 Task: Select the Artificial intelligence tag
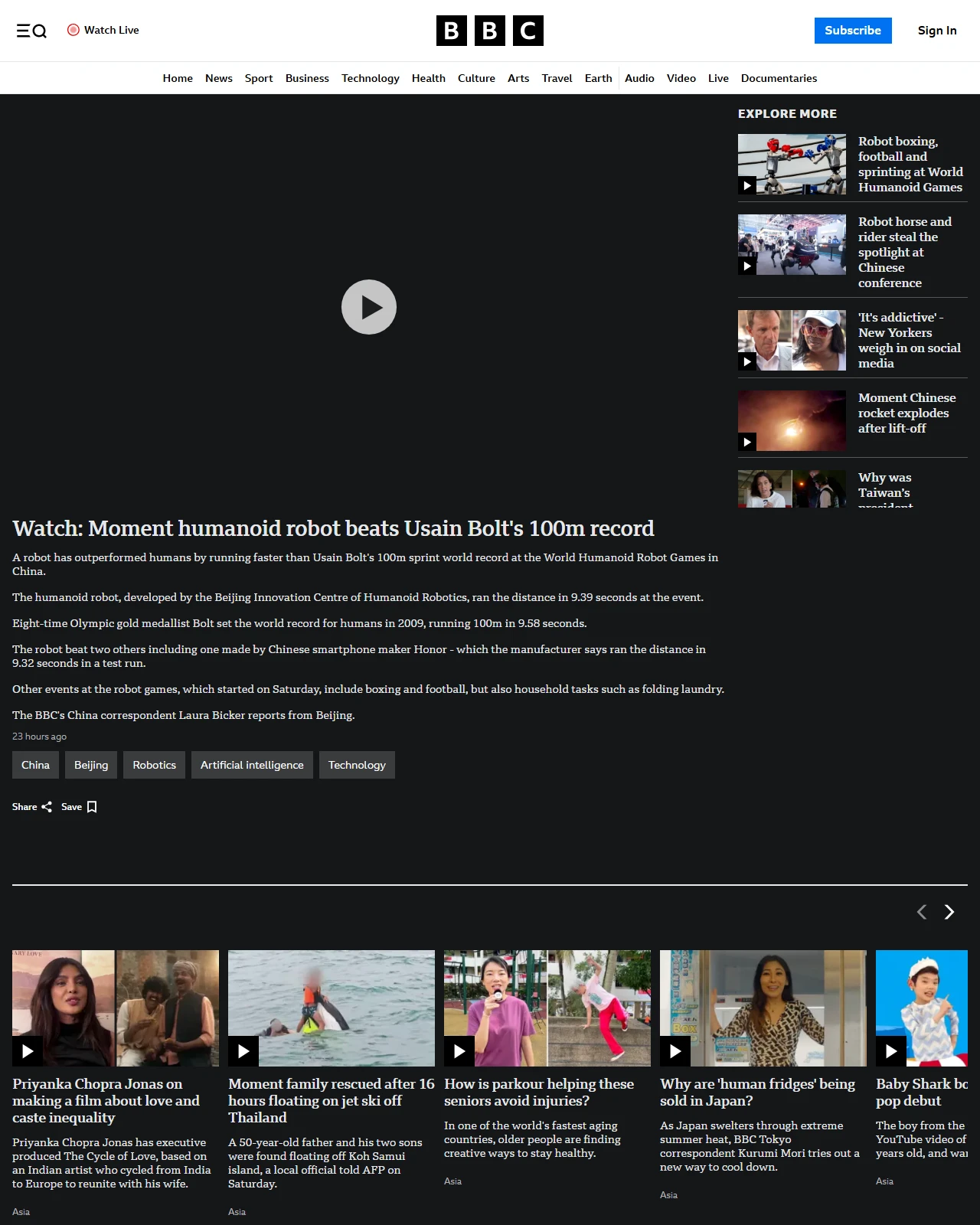[252, 765]
